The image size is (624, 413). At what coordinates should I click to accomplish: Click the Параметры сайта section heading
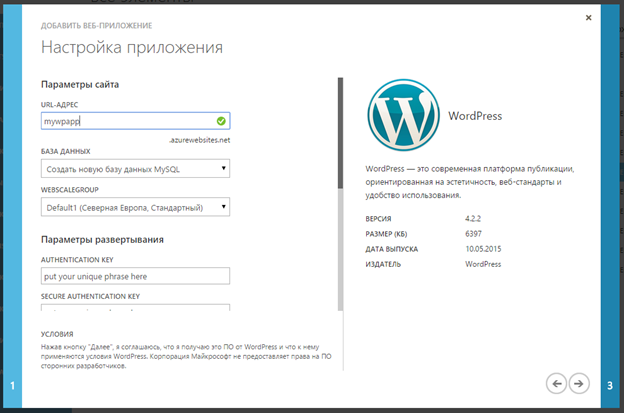80,84
